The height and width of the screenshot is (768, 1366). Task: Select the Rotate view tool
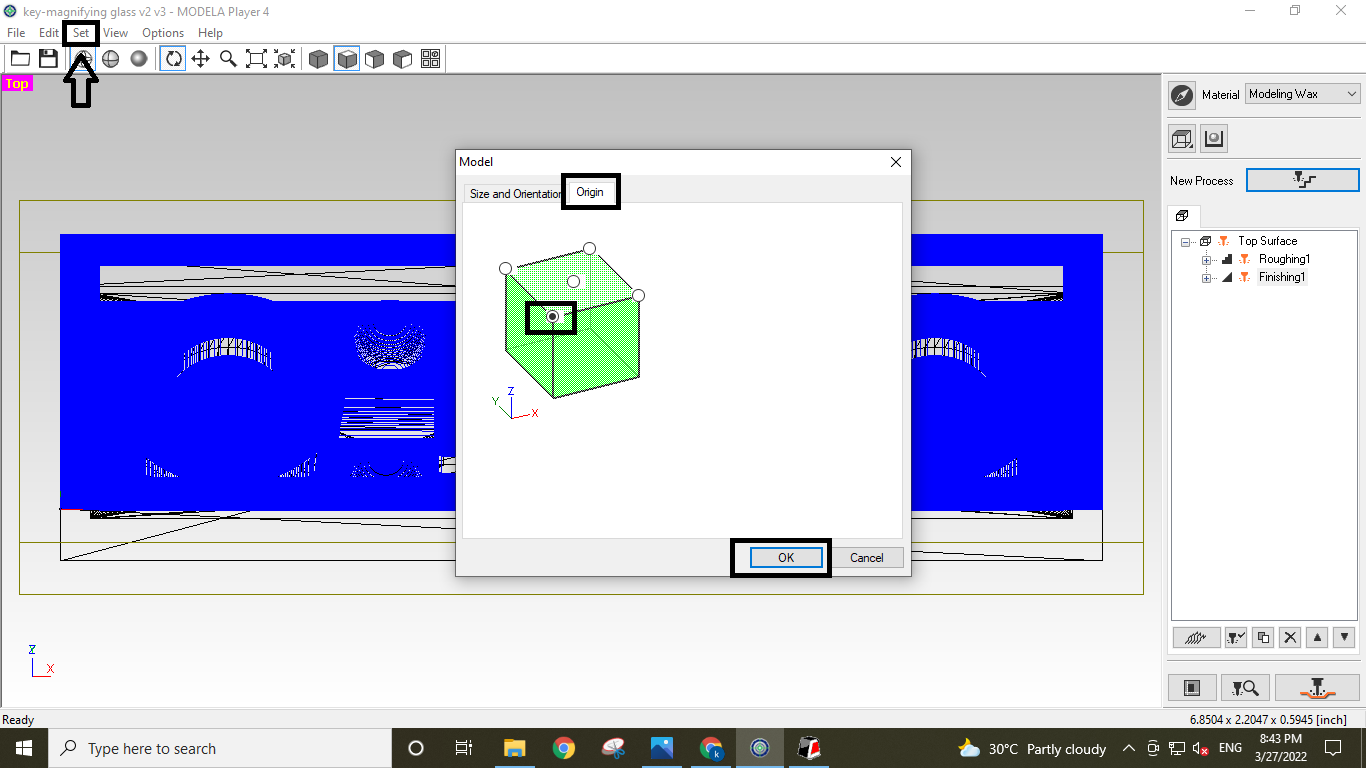(173, 59)
